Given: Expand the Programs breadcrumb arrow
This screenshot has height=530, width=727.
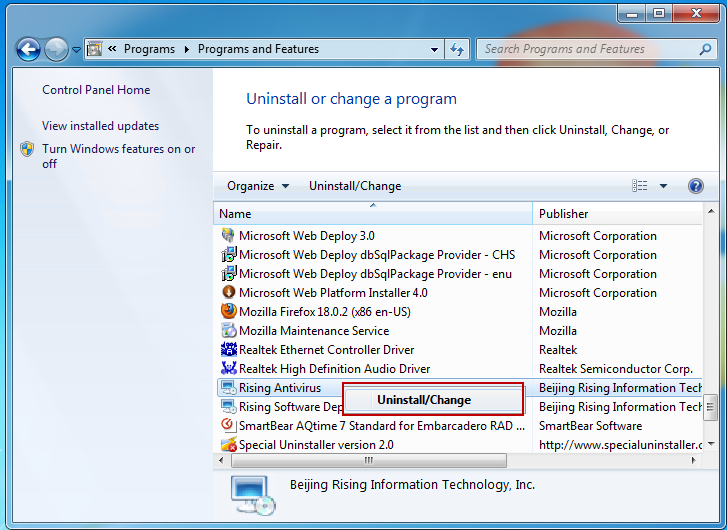Looking at the screenshot, I should click(x=186, y=49).
